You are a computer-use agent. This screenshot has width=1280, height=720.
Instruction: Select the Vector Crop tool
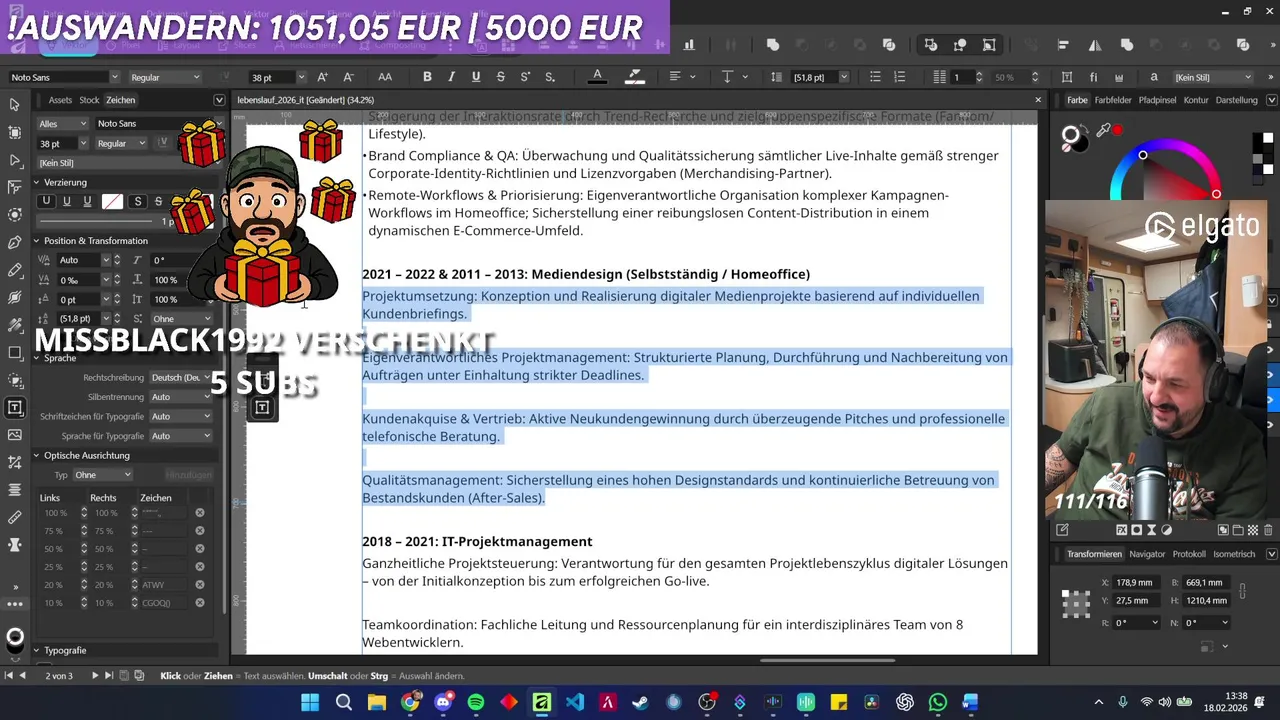14,462
